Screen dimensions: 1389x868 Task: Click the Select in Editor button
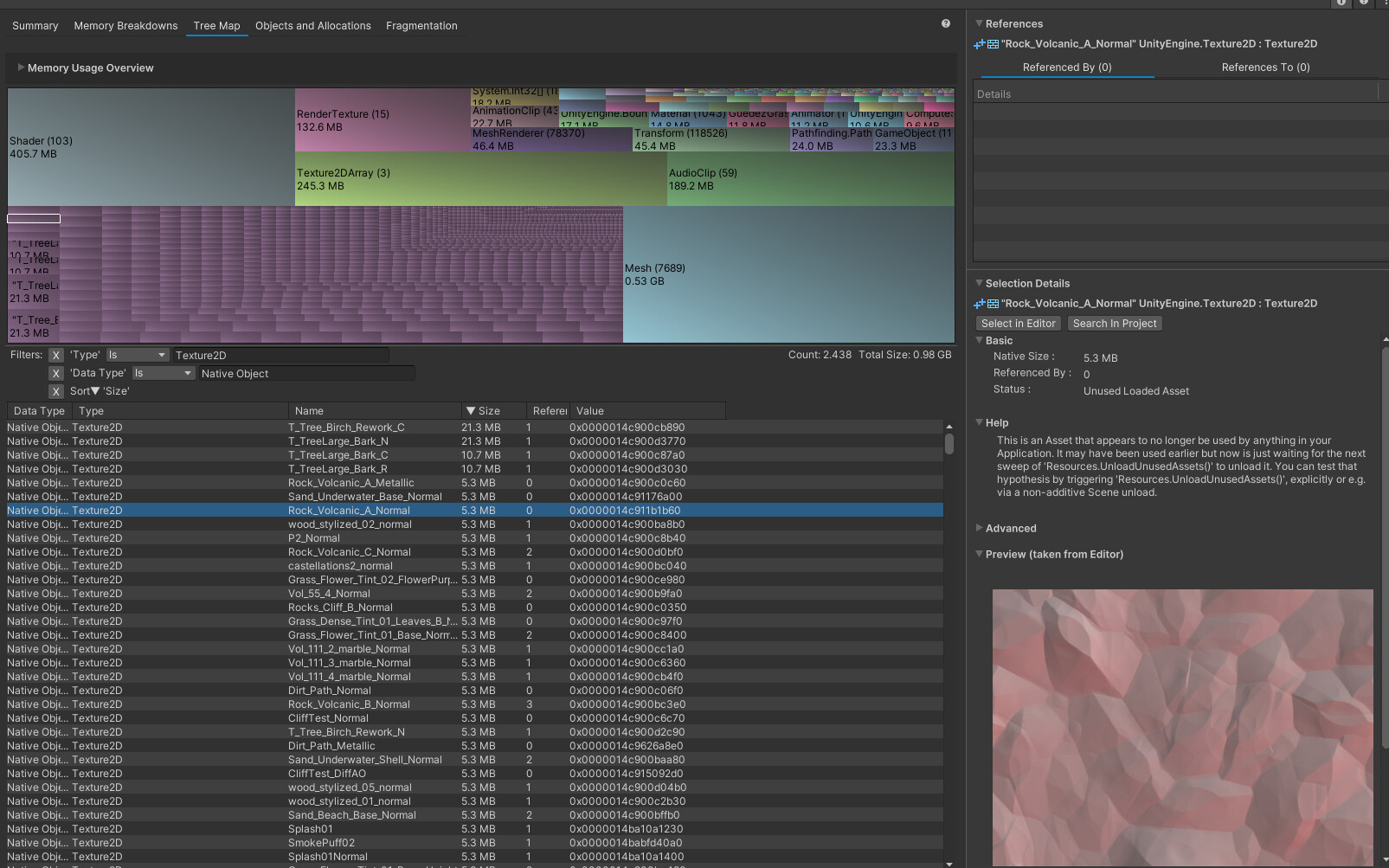click(1018, 324)
